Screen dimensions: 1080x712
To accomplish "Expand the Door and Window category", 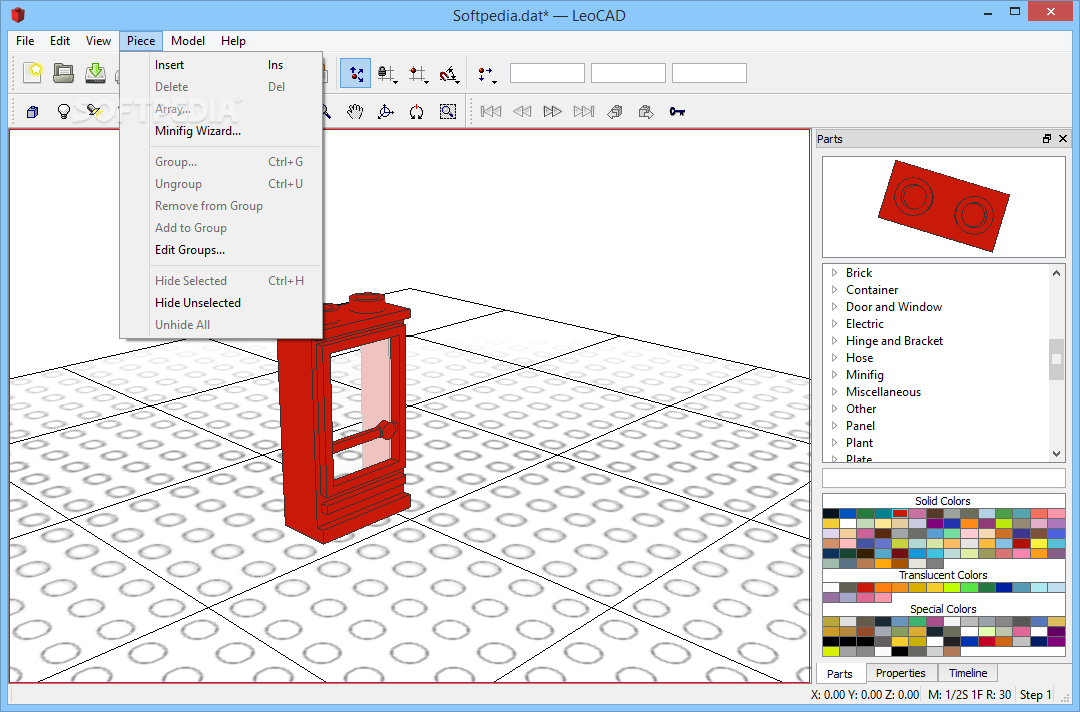I will (835, 306).
